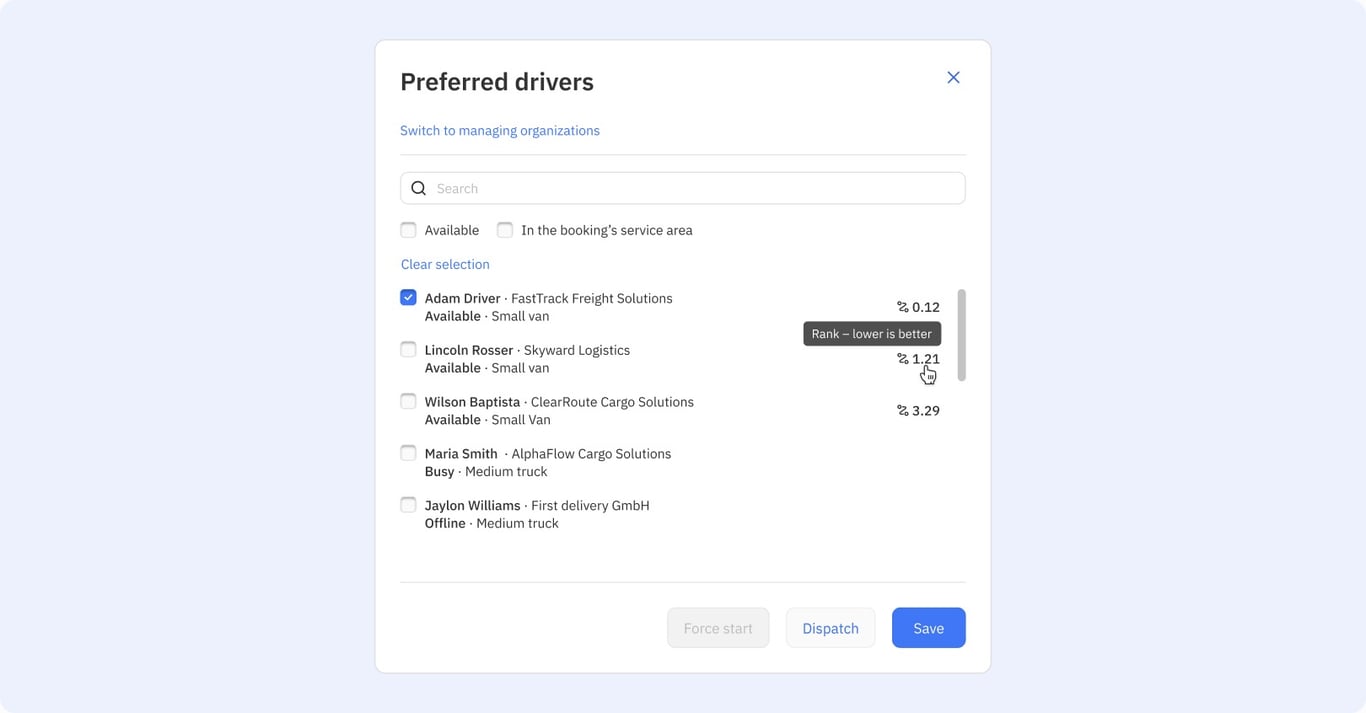This screenshot has height=713, width=1366.
Task: Open Switch to managing organizations link
Action: click(500, 131)
